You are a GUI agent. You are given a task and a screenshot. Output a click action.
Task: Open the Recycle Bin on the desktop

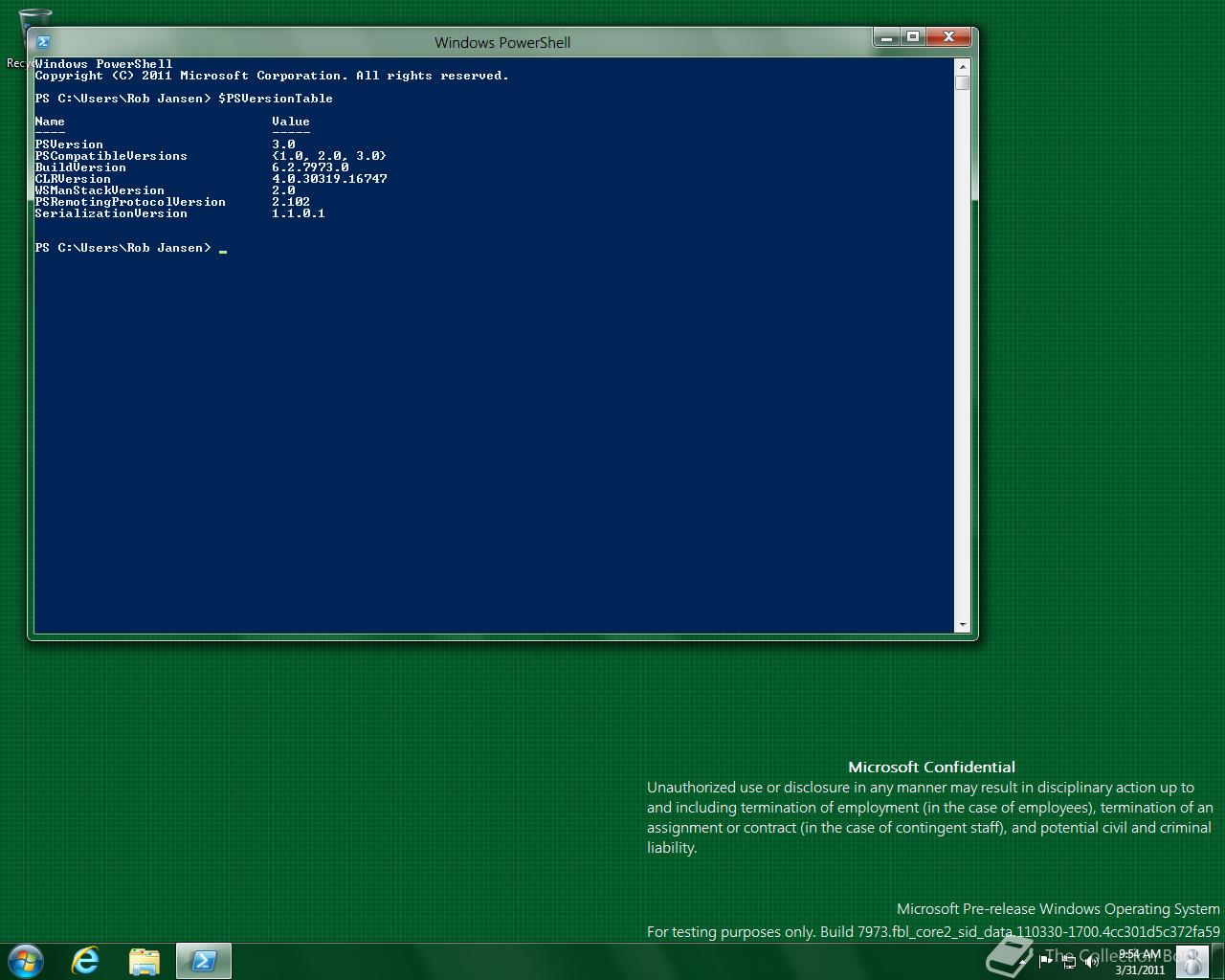(x=29, y=38)
